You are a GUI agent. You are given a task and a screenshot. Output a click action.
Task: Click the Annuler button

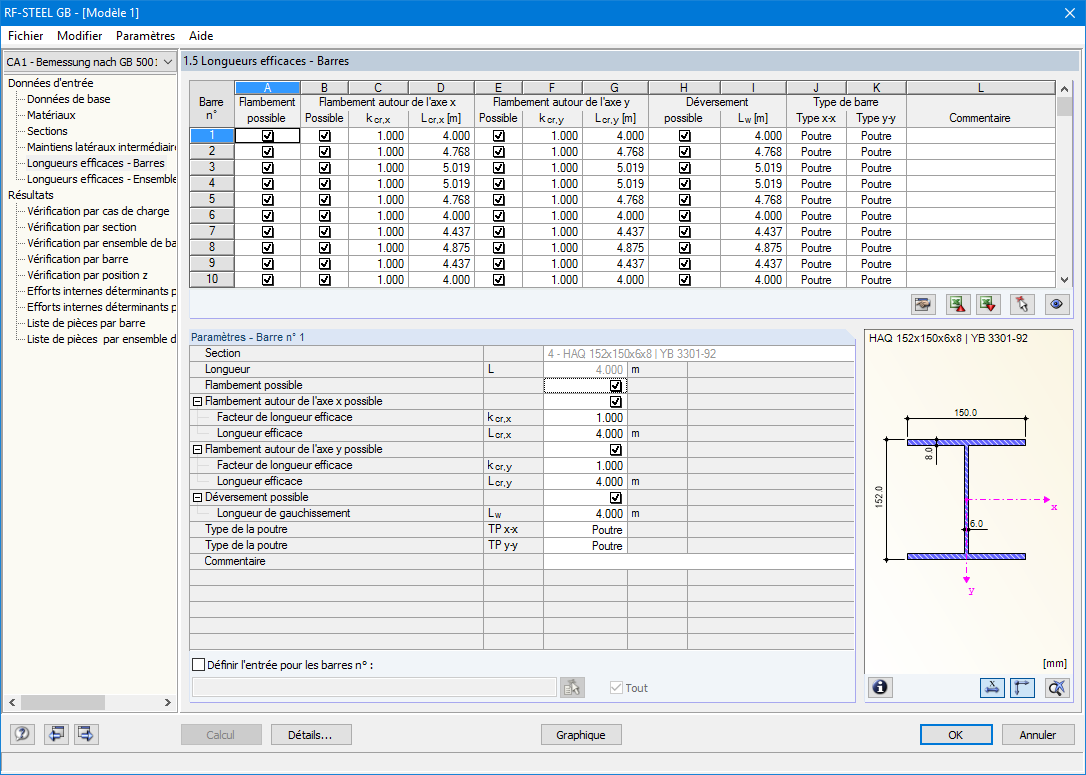tap(1038, 735)
